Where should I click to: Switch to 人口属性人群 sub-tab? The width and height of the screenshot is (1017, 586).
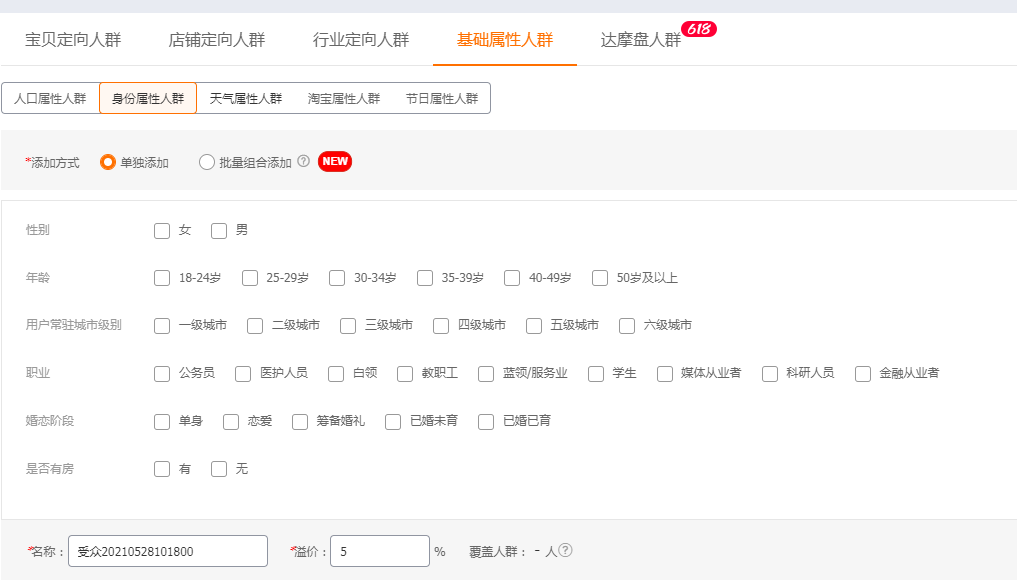[51, 99]
